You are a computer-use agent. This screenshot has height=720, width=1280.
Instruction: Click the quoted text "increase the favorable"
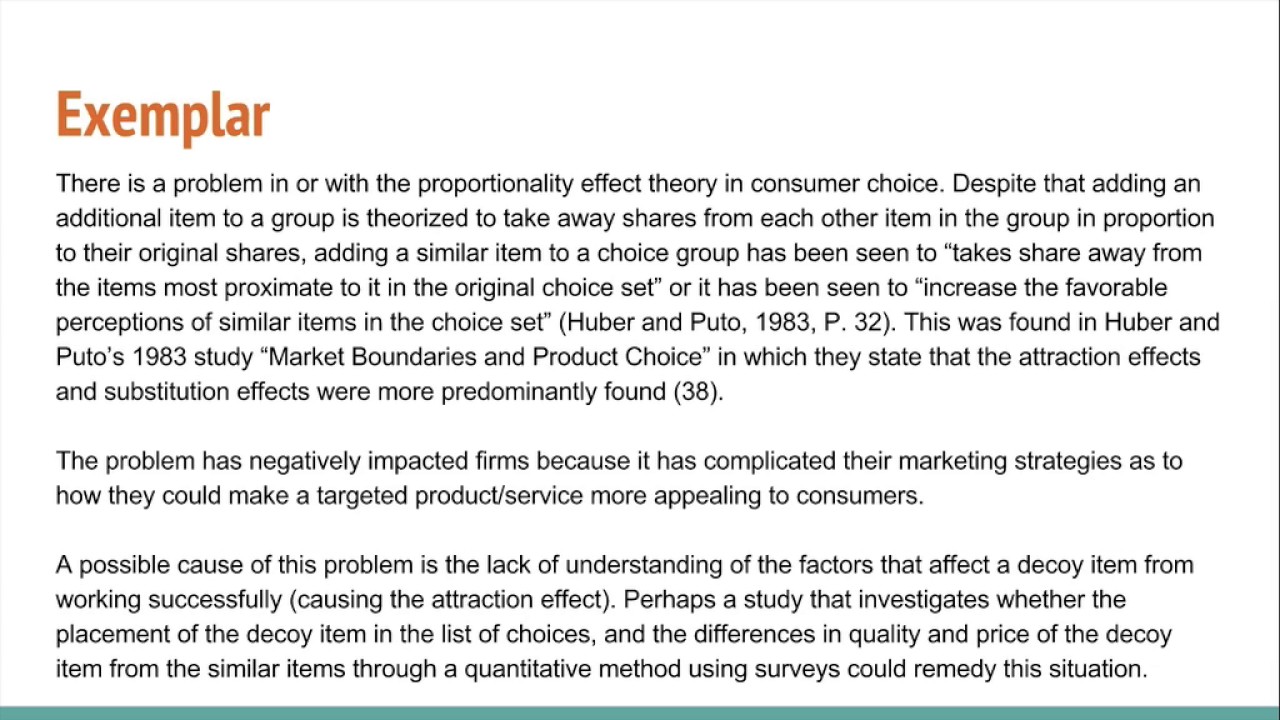[1043, 288]
